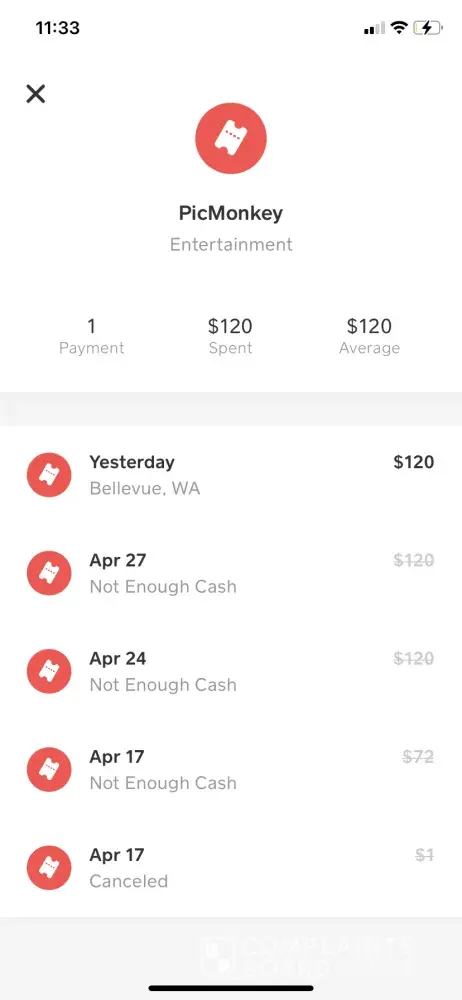The height and width of the screenshot is (1000, 462).
Task: Open the Apr 17 Canceled transaction
Action: 231,868
